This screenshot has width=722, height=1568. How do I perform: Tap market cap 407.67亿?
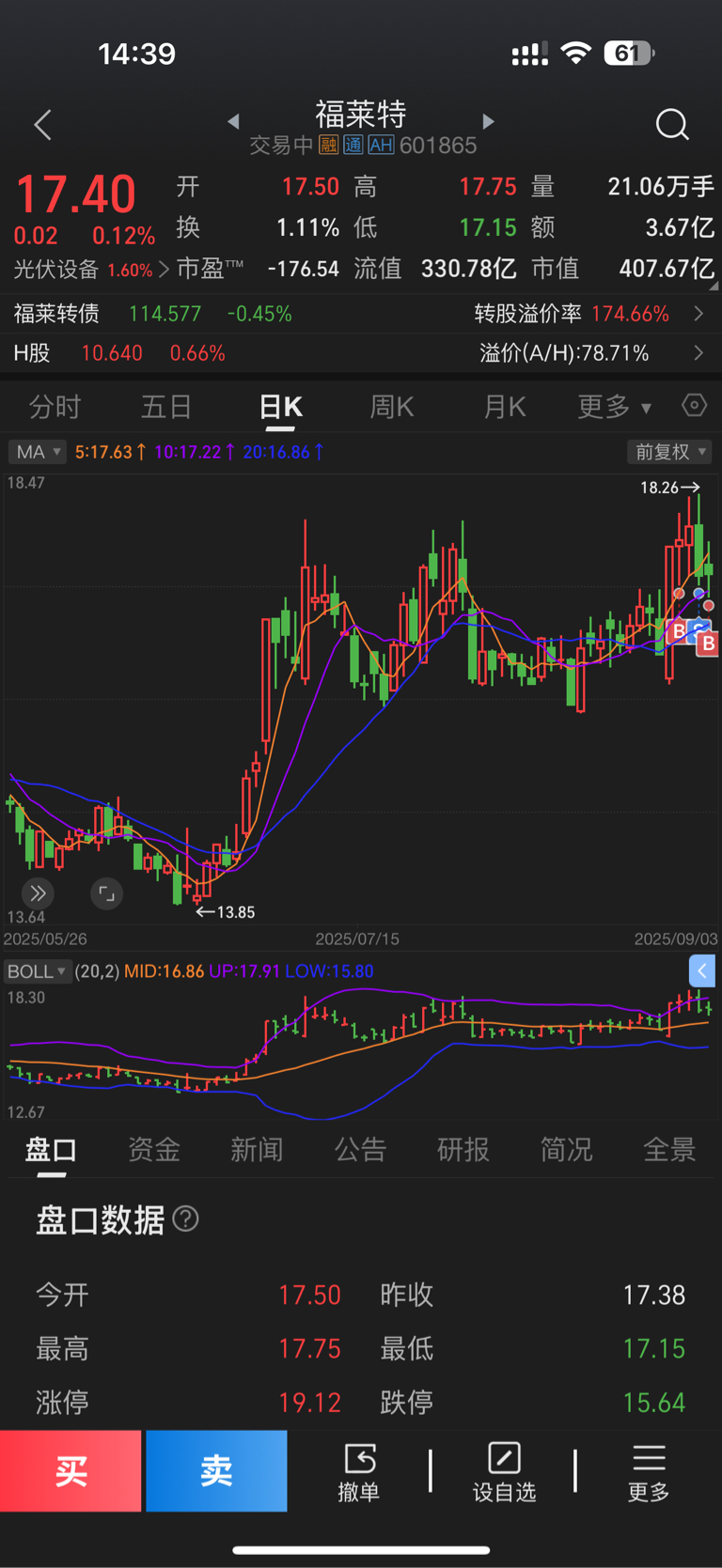click(667, 269)
